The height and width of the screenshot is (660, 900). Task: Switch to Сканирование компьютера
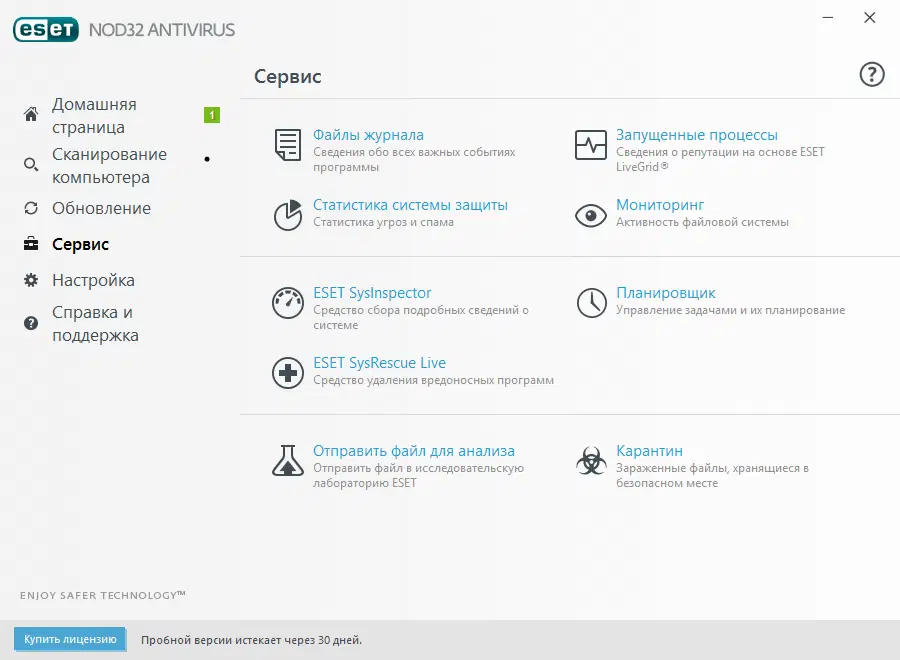[109, 165]
